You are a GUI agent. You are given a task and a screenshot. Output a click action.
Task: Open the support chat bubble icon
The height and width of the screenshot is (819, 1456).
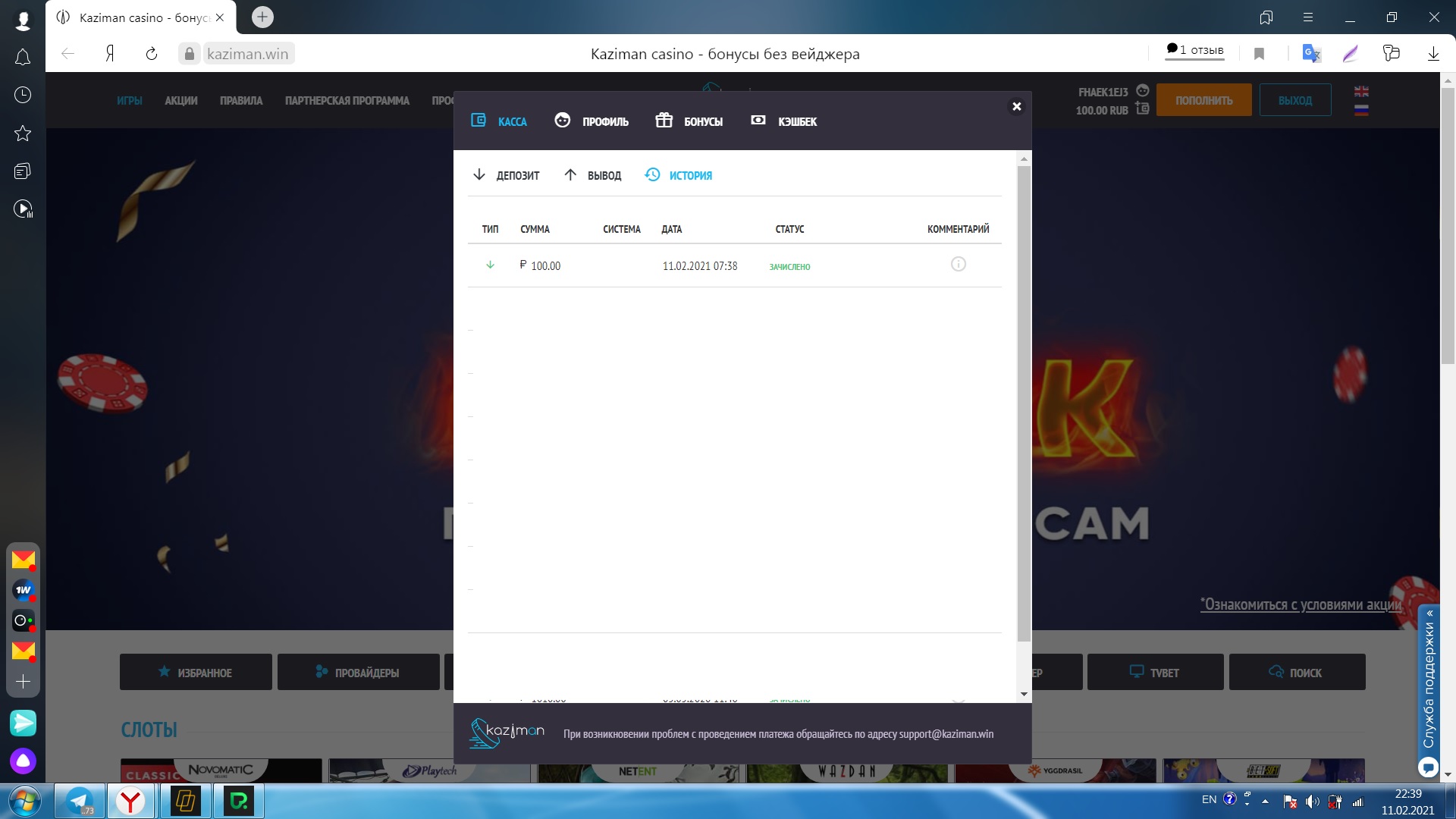[x=1428, y=767]
